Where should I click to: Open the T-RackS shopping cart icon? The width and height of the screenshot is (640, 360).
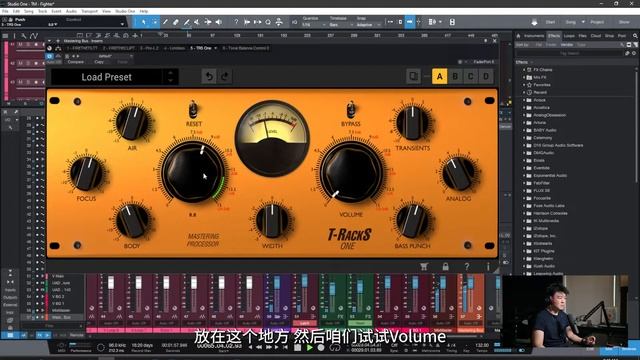click(424, 267)
